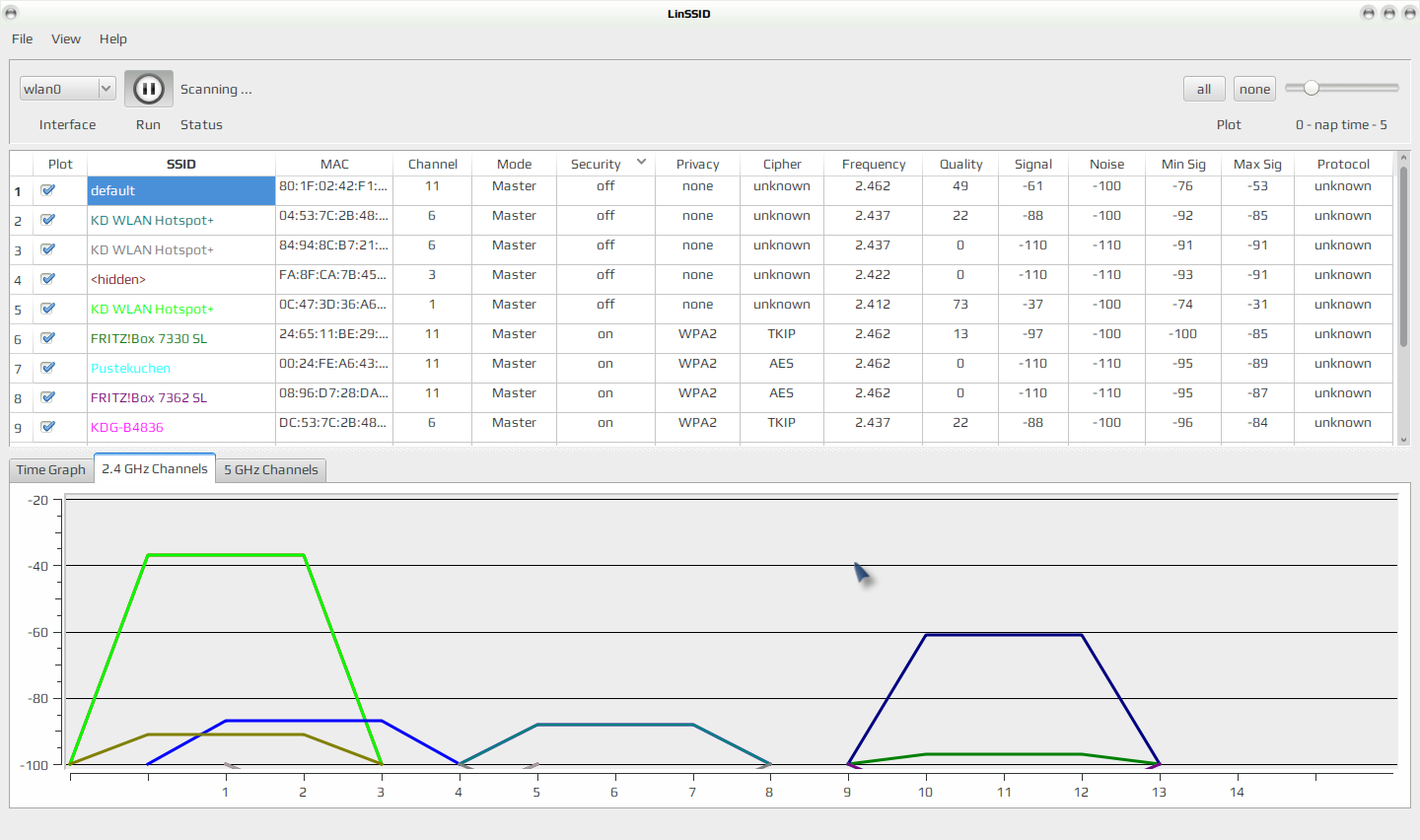Click row header number 6
Image resolution: width=1420 pixels, height=840 pixels.
point(21,339)
